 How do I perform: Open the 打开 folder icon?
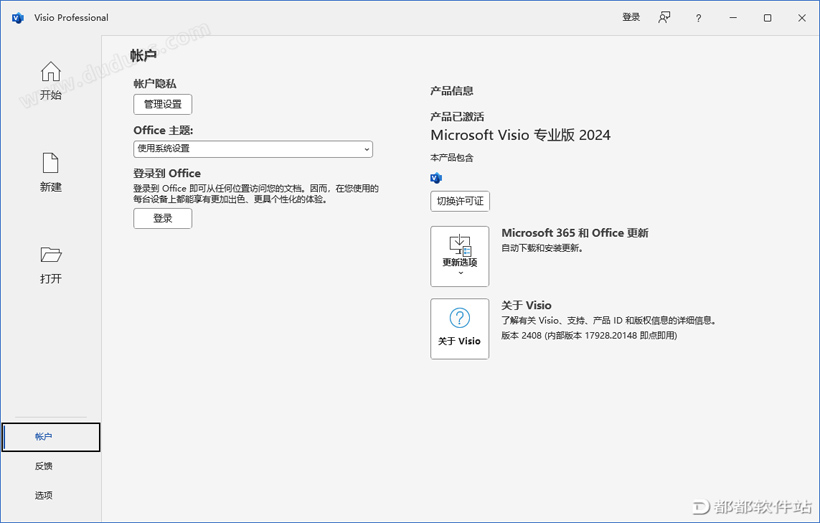click(x=51, y=255)
